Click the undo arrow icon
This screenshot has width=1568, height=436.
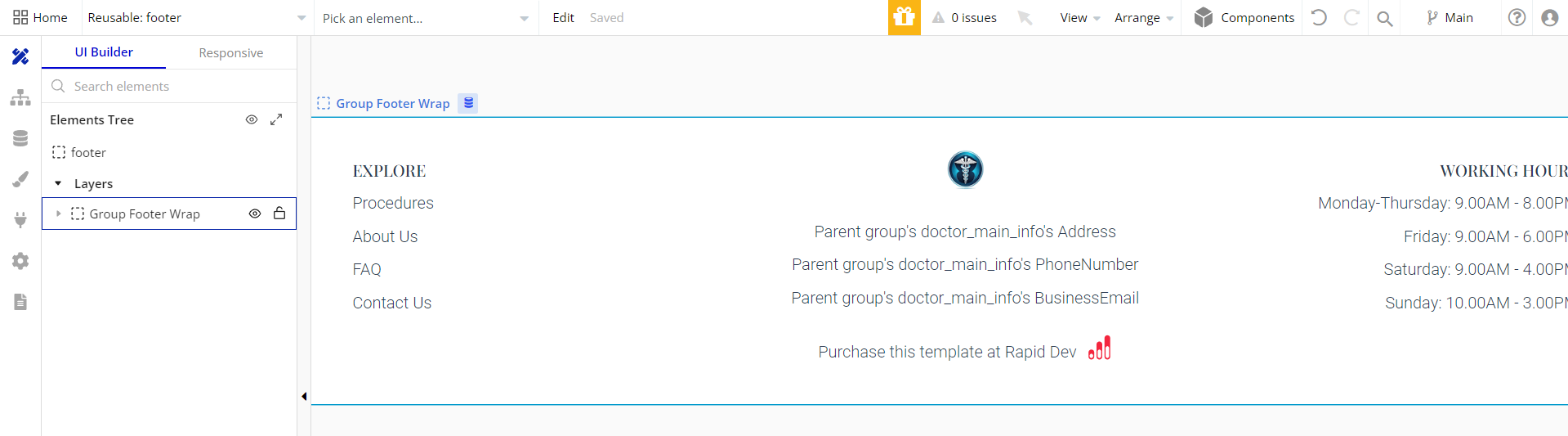tap(1319, 17)
